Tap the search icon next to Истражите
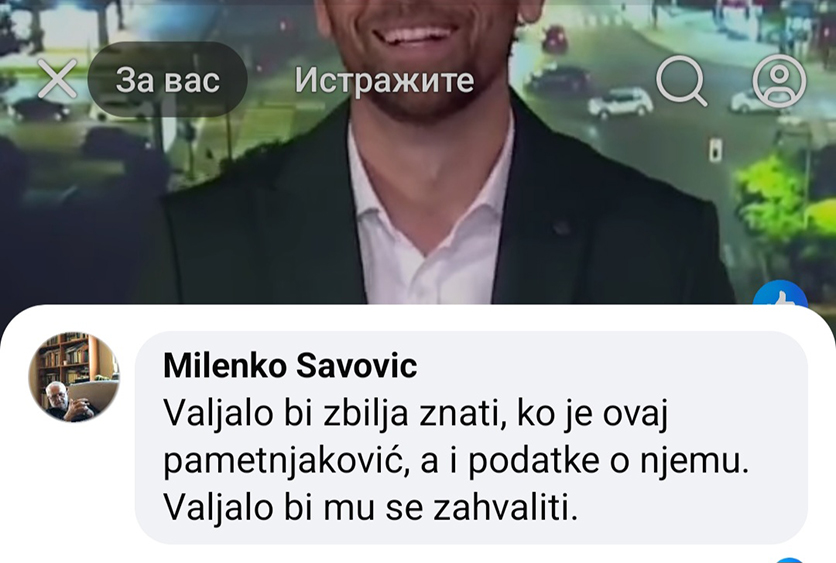The height and width of the screenshot is (563, 836). click(x=681, y=81)
